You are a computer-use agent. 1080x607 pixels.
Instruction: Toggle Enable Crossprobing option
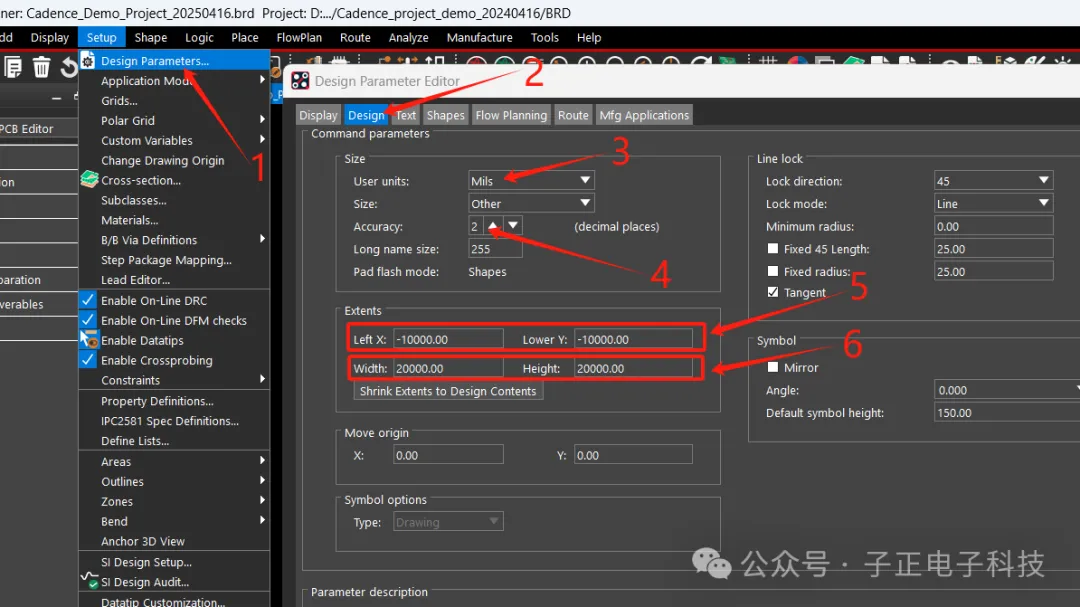87,360
